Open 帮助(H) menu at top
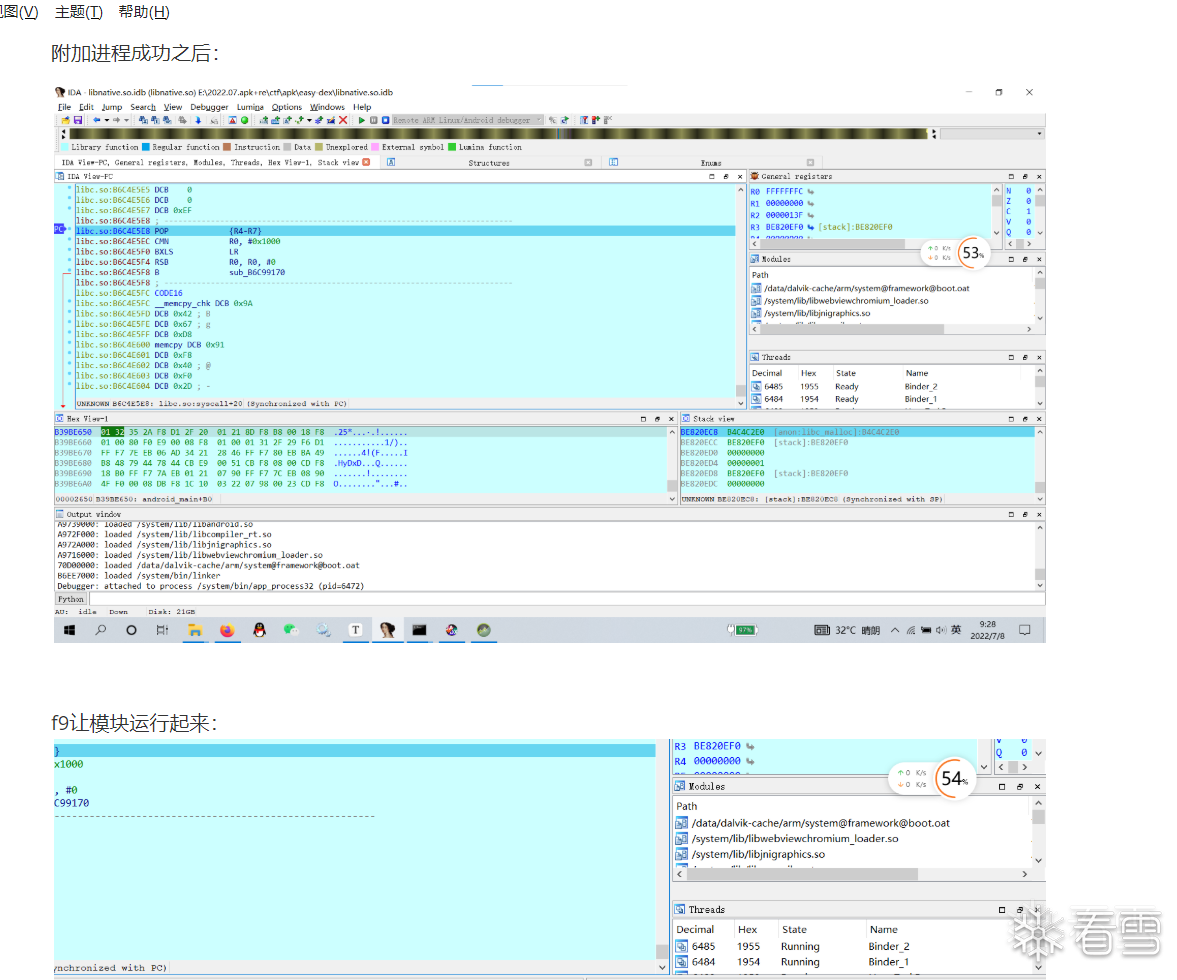 point(144,12)
